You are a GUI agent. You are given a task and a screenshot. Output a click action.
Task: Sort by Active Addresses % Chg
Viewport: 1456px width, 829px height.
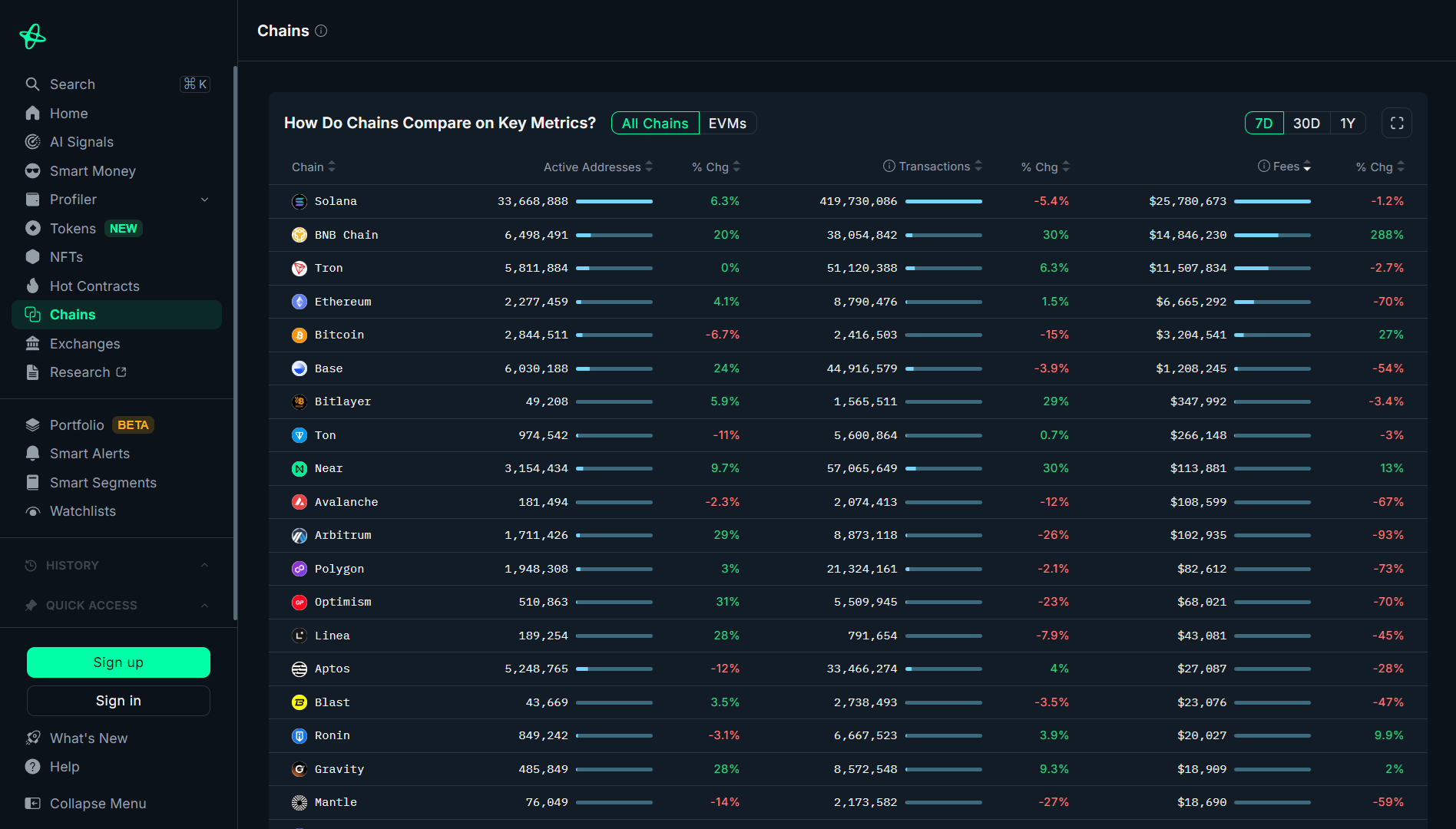tap(716, 167)
